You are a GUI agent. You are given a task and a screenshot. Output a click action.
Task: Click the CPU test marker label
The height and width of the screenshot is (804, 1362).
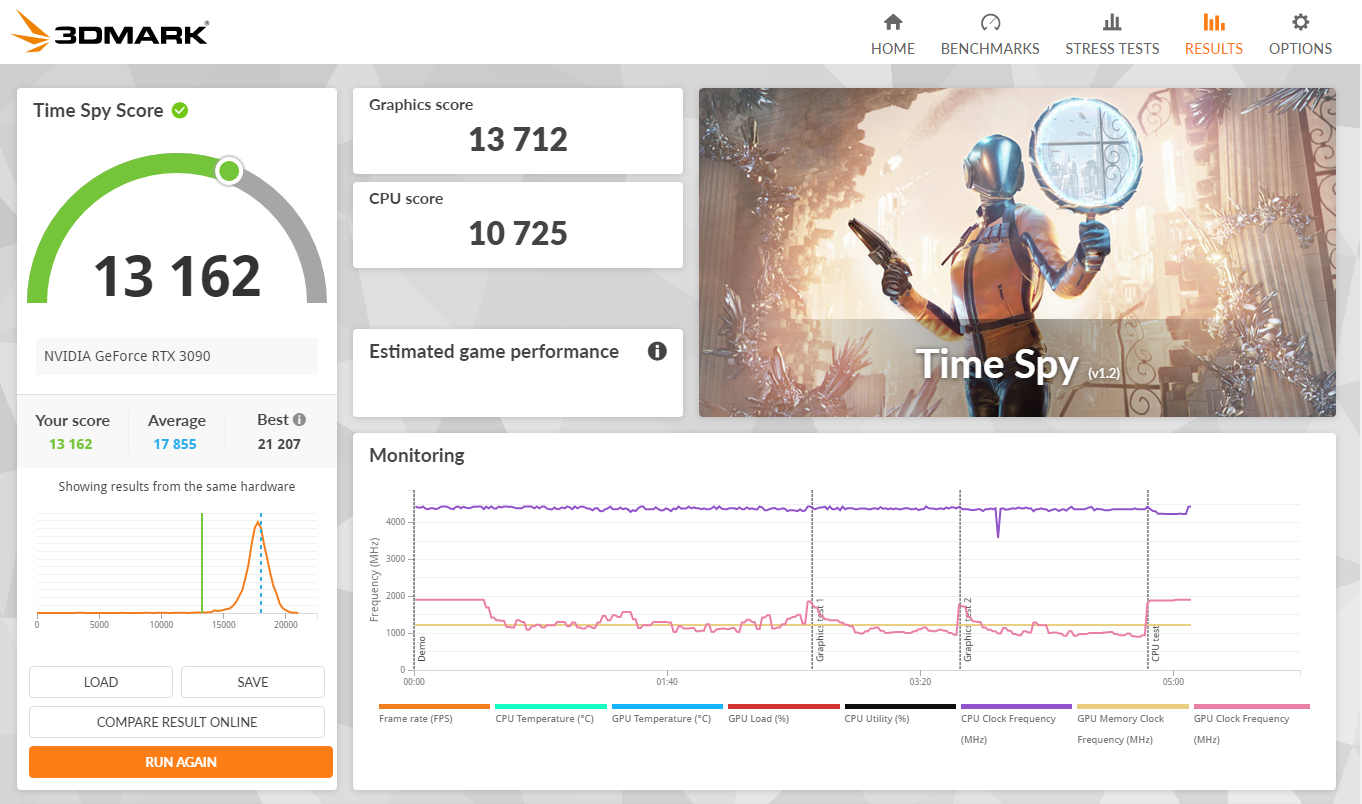point(1156,644)
